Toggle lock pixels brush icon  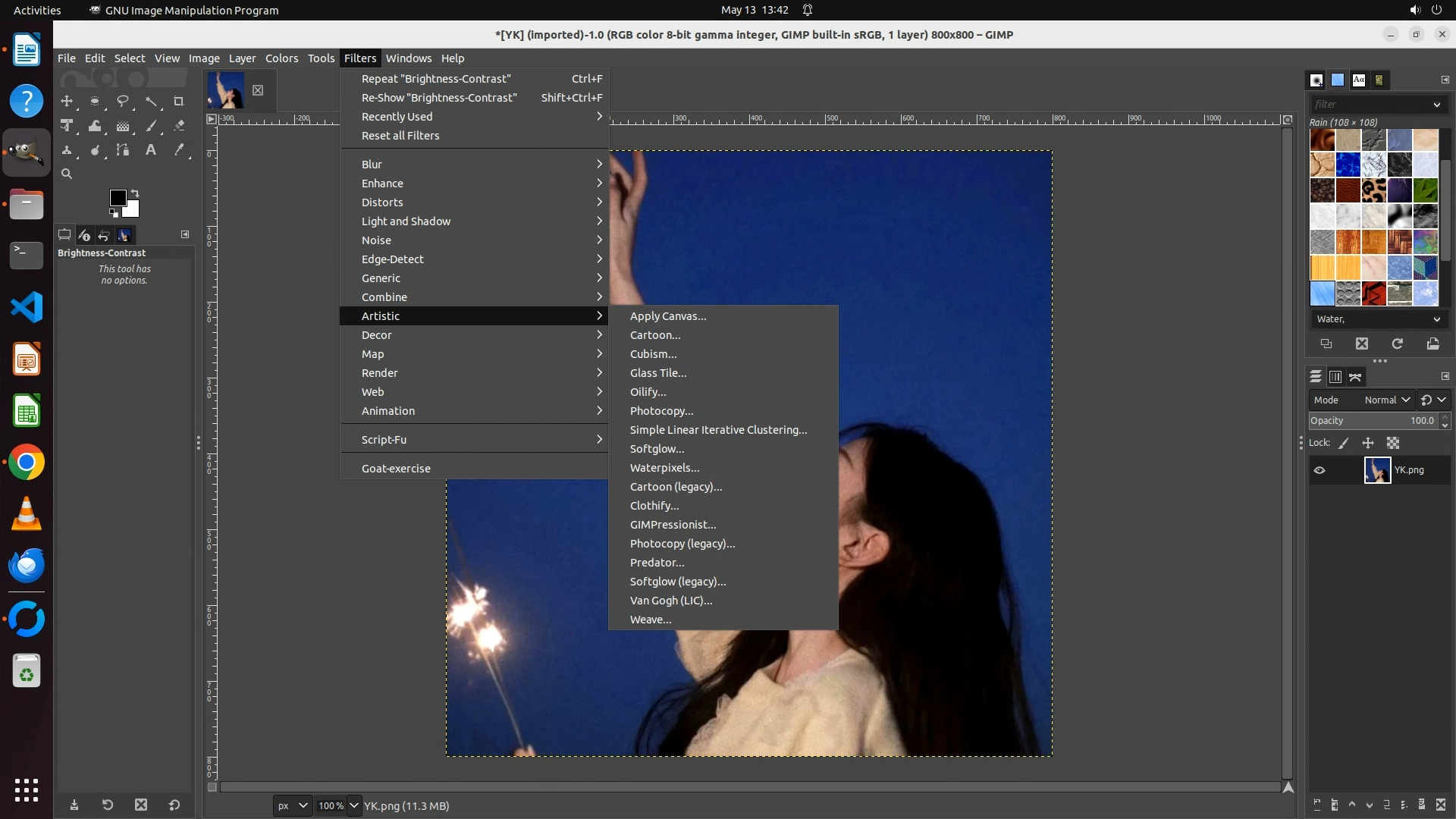pyautogui.click(x=1344, y=443)
